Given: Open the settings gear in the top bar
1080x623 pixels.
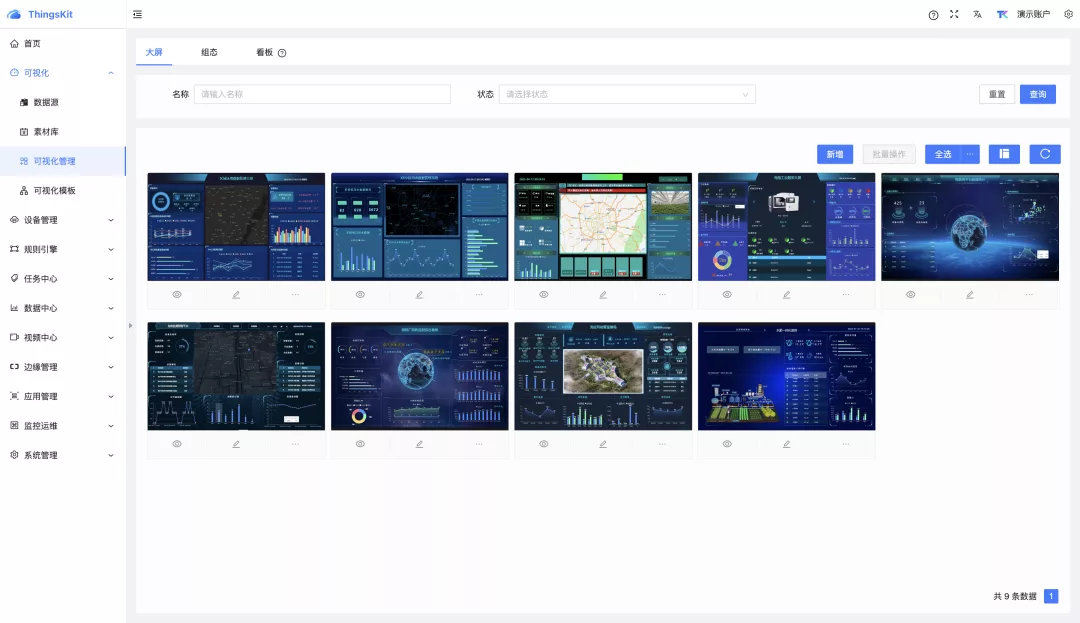Looking at the screenshot, I should pyautogui.click(x=1068, y=14).
